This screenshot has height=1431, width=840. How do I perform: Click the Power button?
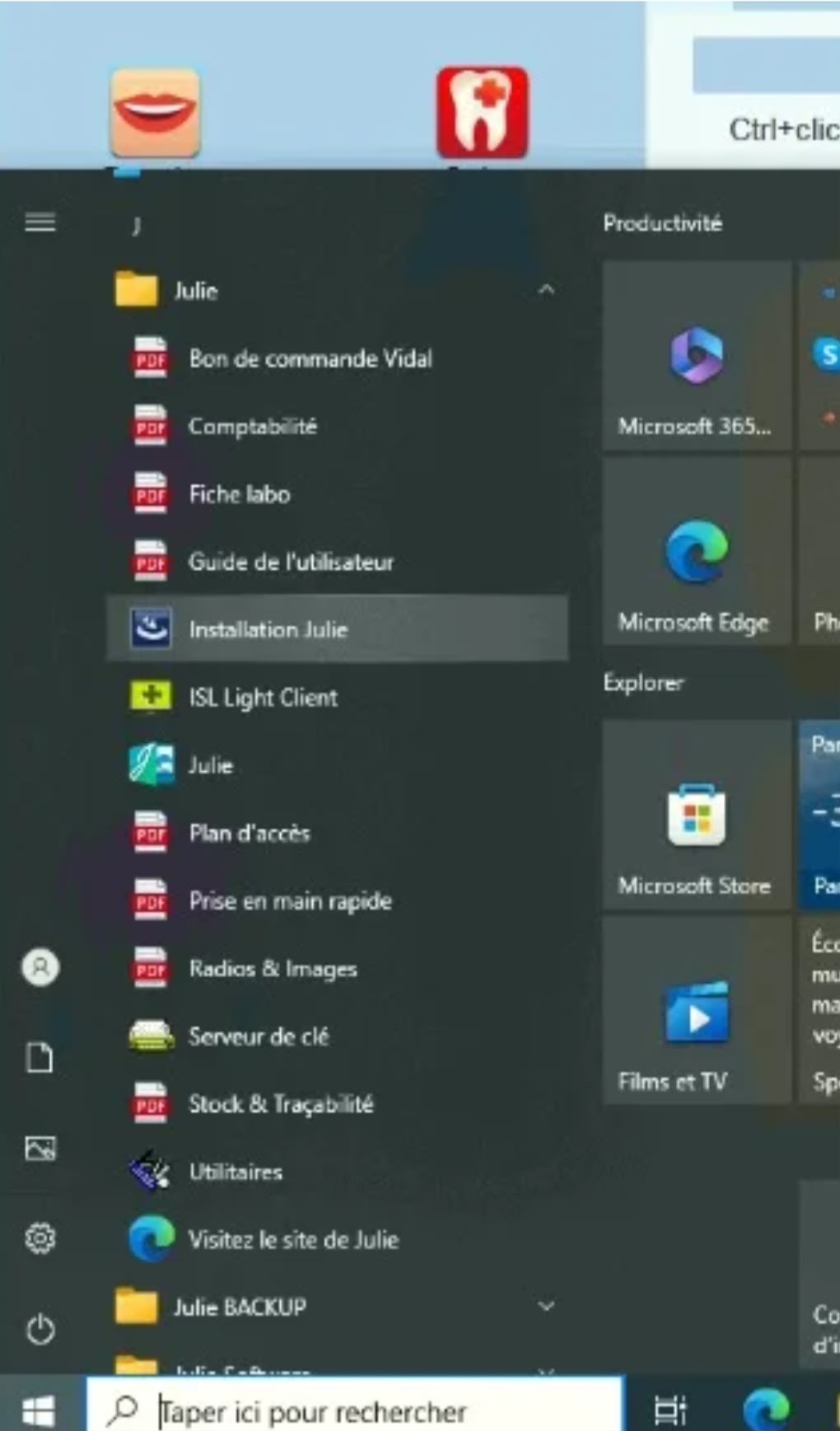[40, 1329]
